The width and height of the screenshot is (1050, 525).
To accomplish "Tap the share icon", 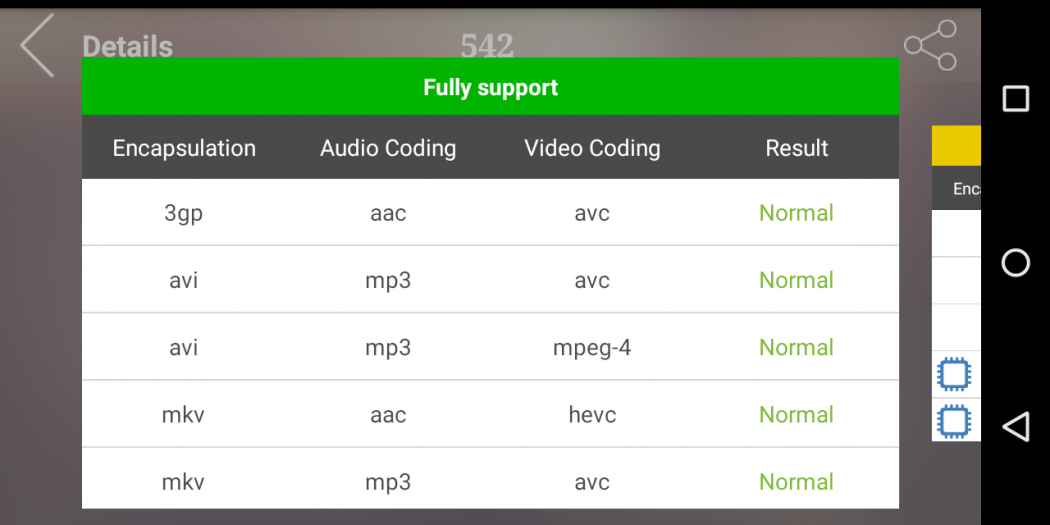I will point(930,46).
